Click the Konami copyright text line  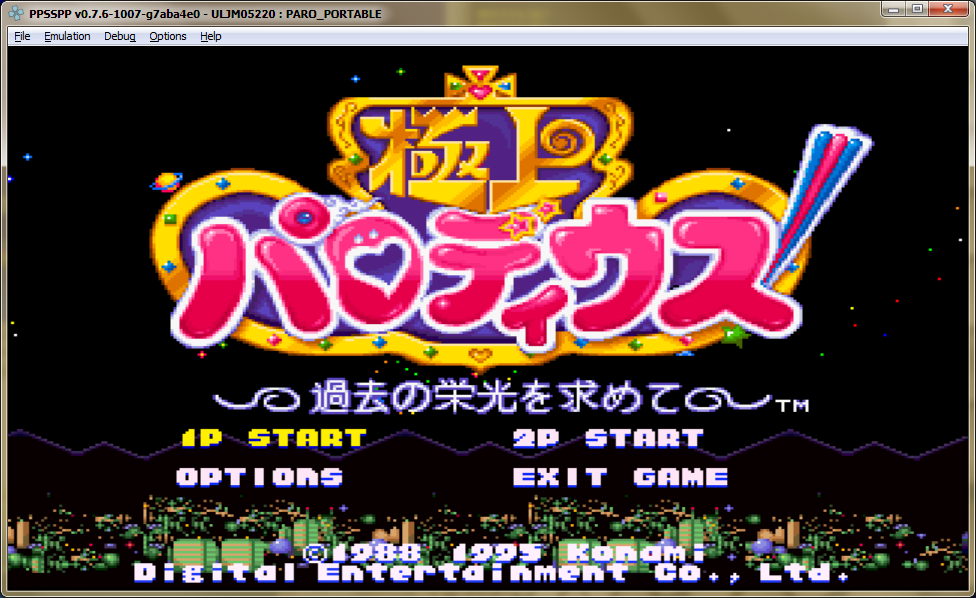[504, 553]
